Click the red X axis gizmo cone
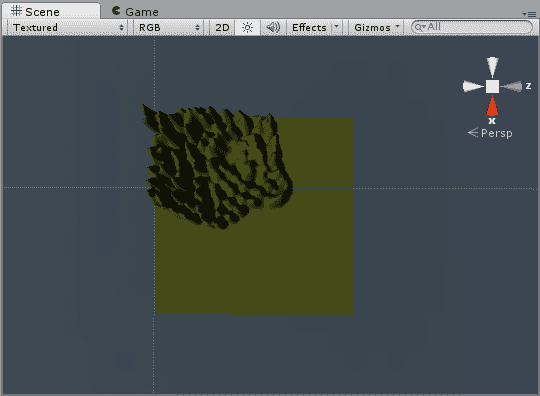The image size is (540, 396). (x=492, y=106)
